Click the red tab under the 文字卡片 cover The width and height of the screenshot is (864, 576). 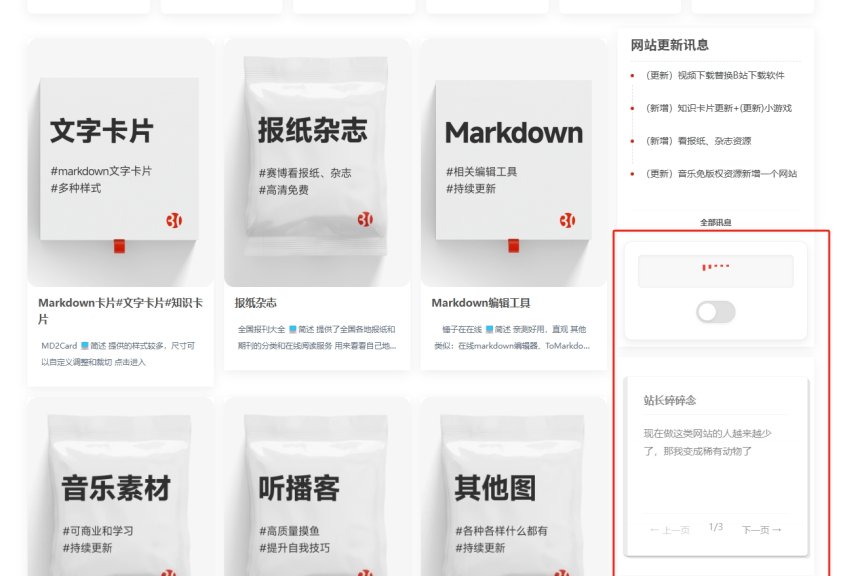119,245
